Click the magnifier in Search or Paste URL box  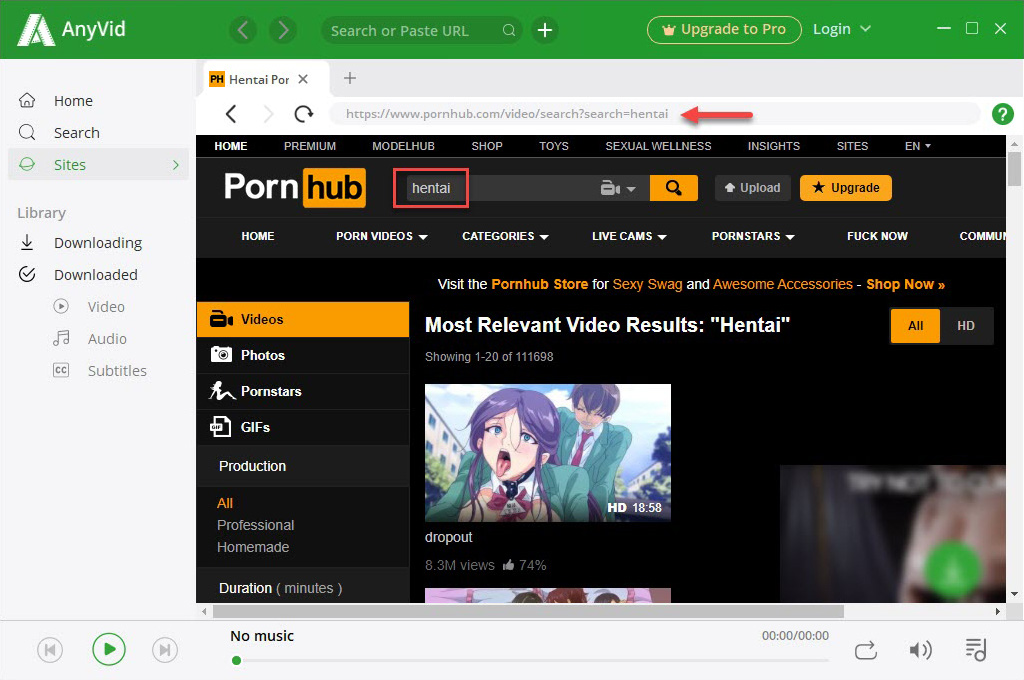509,30
